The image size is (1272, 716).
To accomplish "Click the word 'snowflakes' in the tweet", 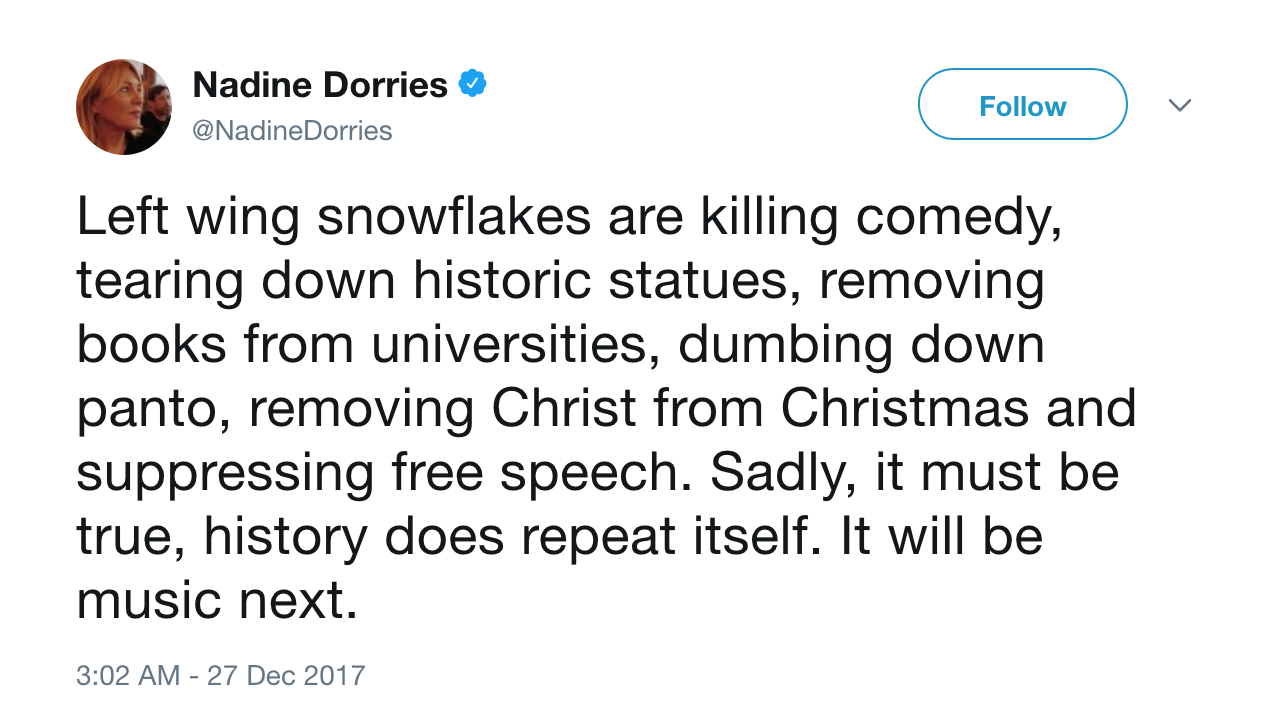I will (454, 218).
